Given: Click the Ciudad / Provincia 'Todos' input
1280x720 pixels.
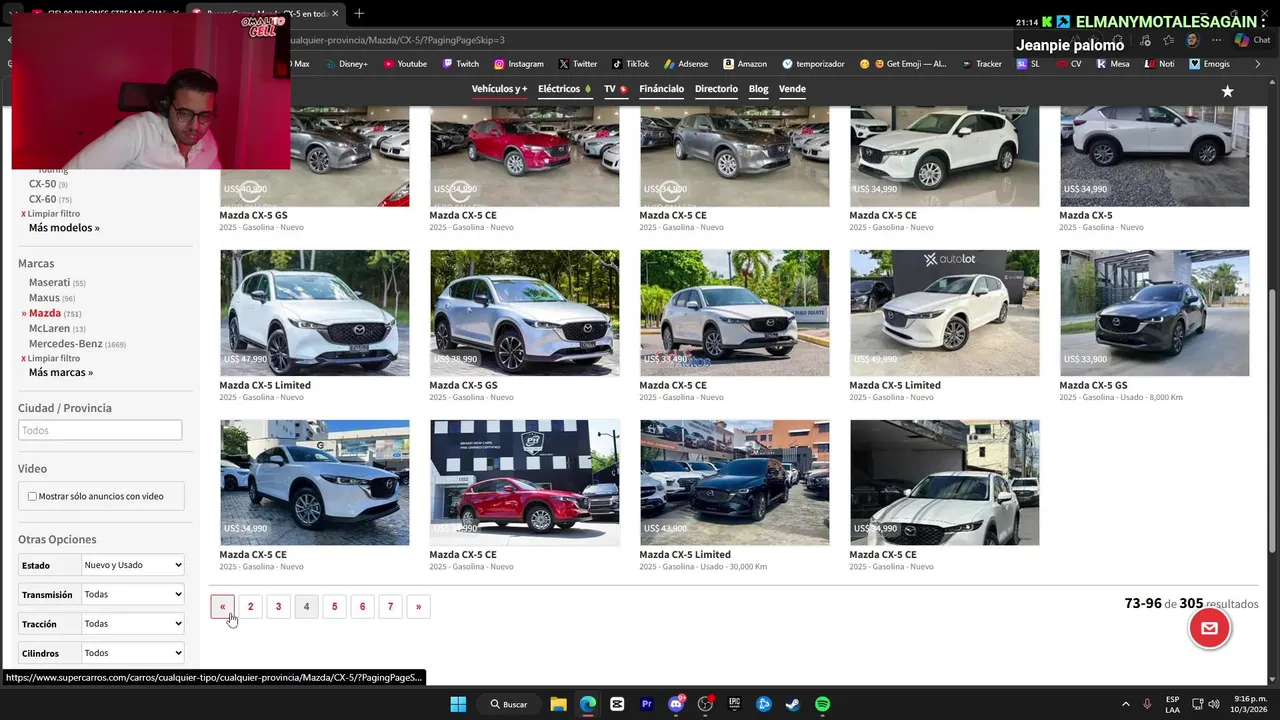Looking at the screenshot, I should click(x=100, y=430).
